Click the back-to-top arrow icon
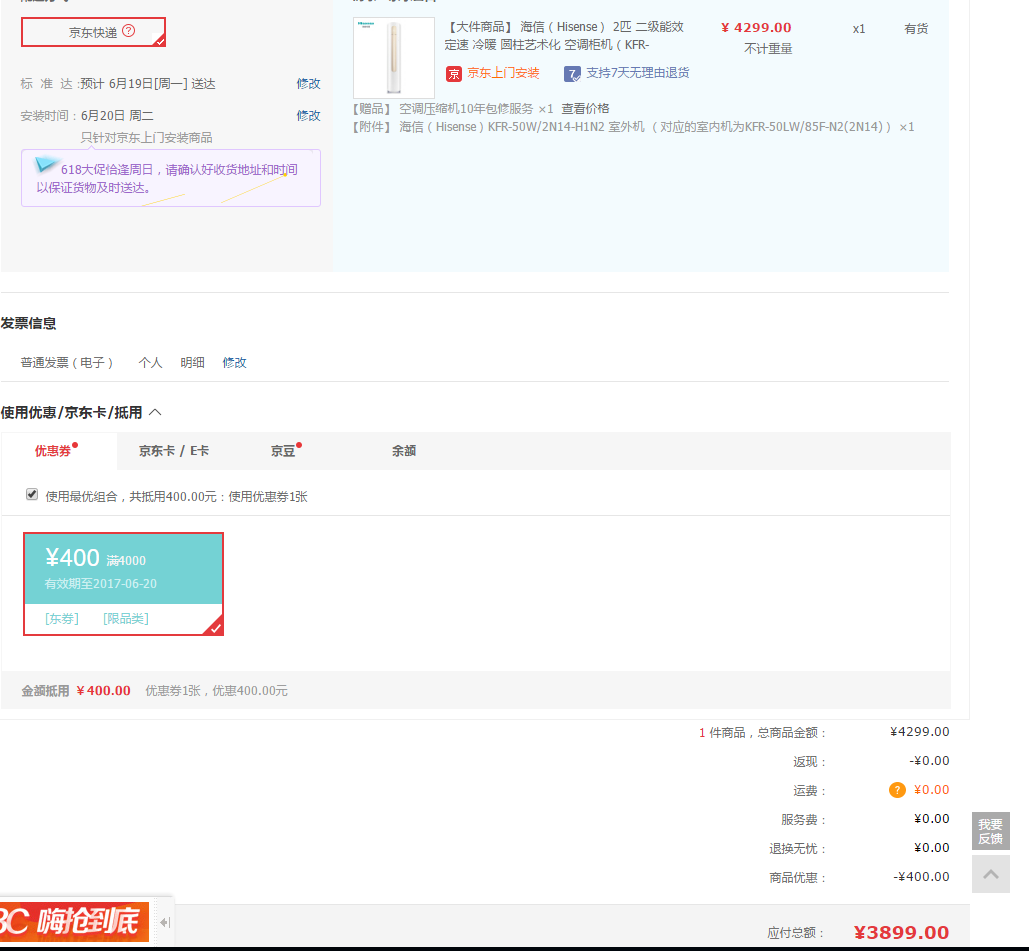 (x=991, y=874)
